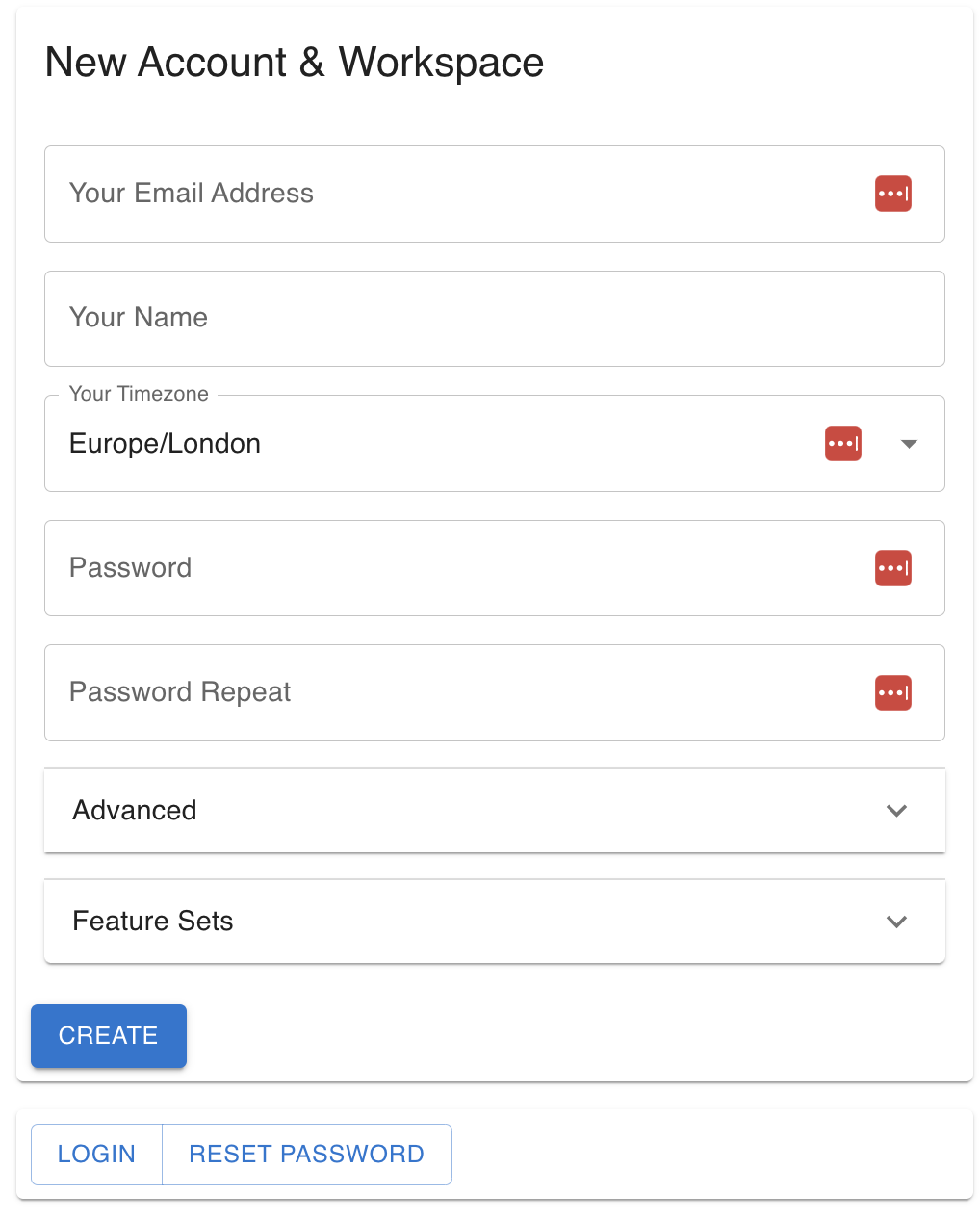Switch to the LOGIN option
The image size is (980, 1221).
point(96,1155)
